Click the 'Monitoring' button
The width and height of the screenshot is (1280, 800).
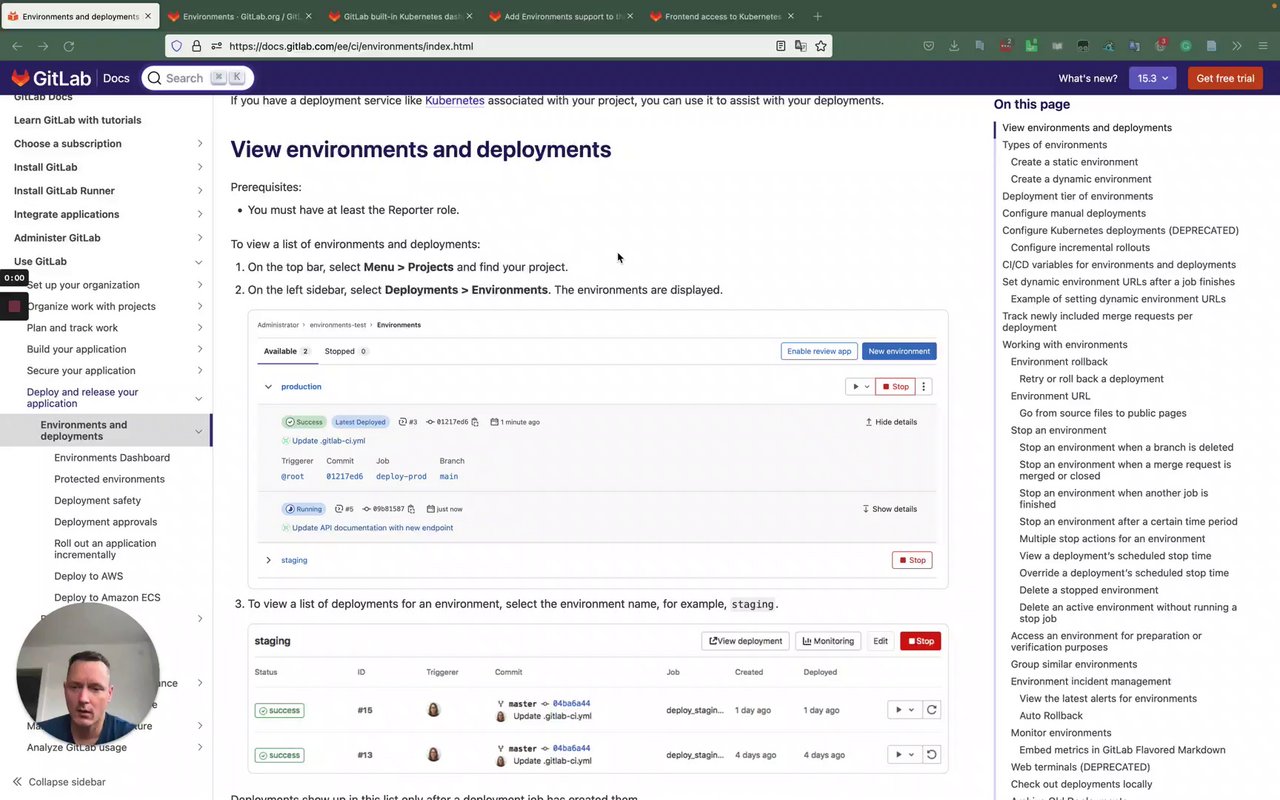tap(828, 641)
